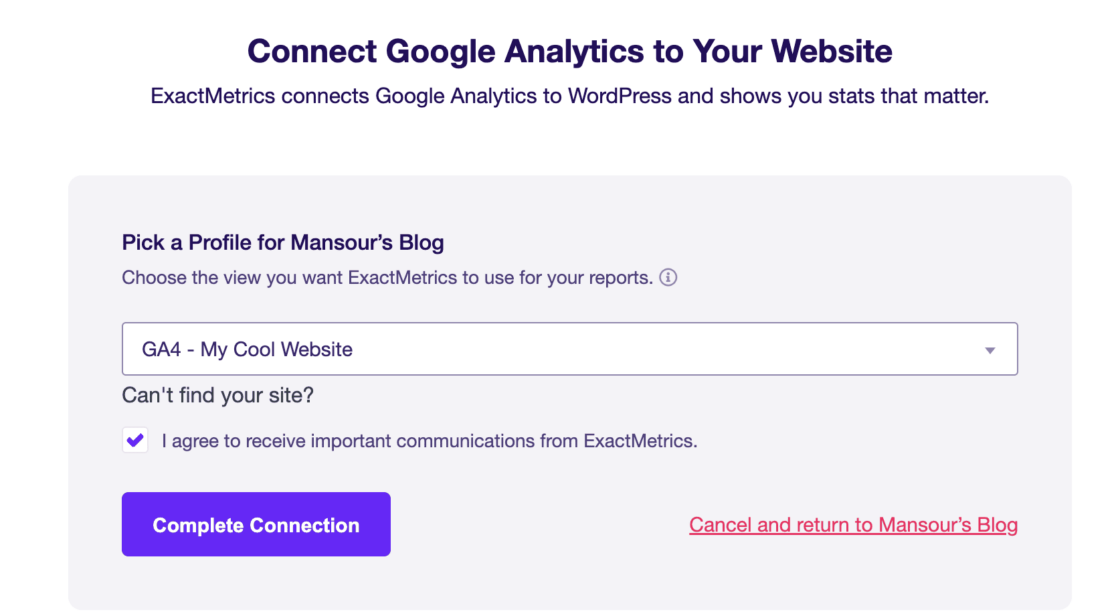Expand the profile dropdown arrow
The width and height of the screenshot is (1116, 616).
pos(989,350)
